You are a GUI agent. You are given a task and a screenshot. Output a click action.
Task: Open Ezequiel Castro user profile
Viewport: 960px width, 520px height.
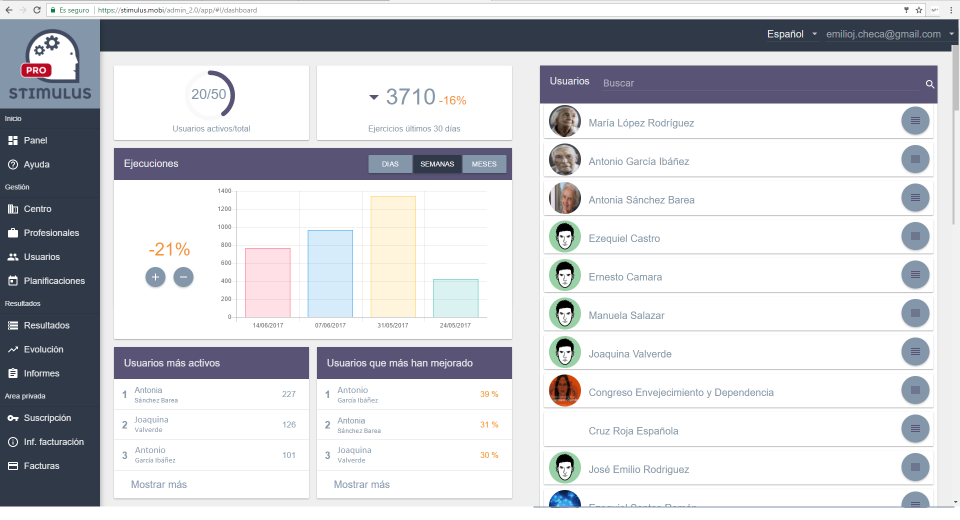click(x=623, y=239)
